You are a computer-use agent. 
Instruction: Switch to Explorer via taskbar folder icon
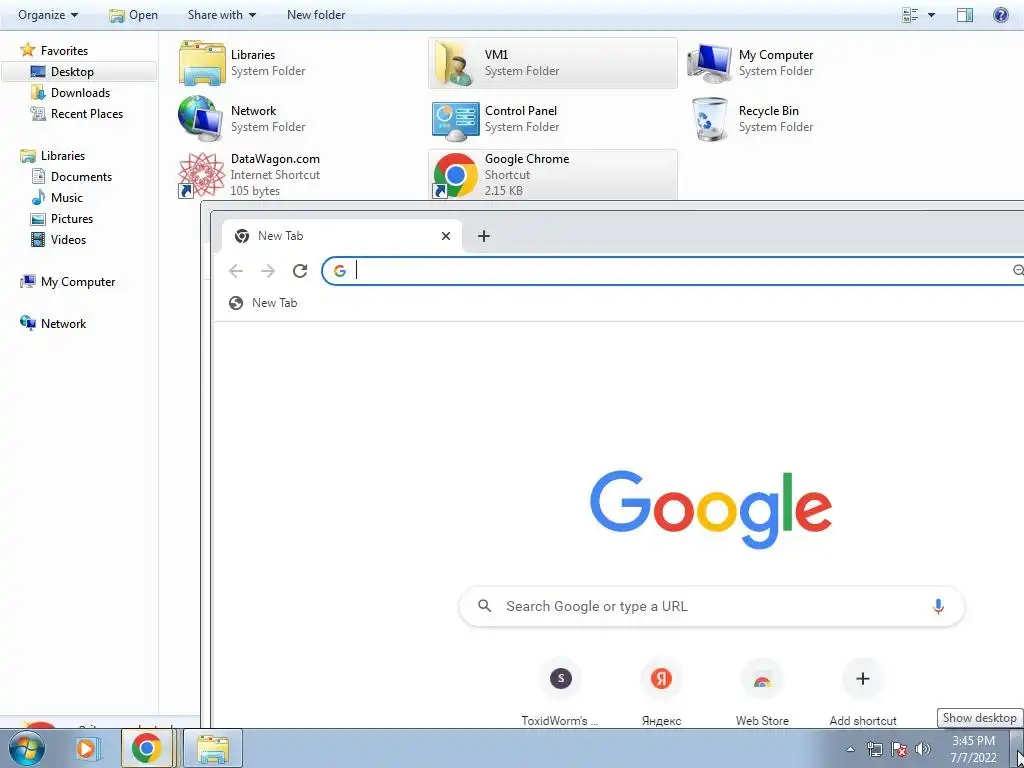coord(212,748)
